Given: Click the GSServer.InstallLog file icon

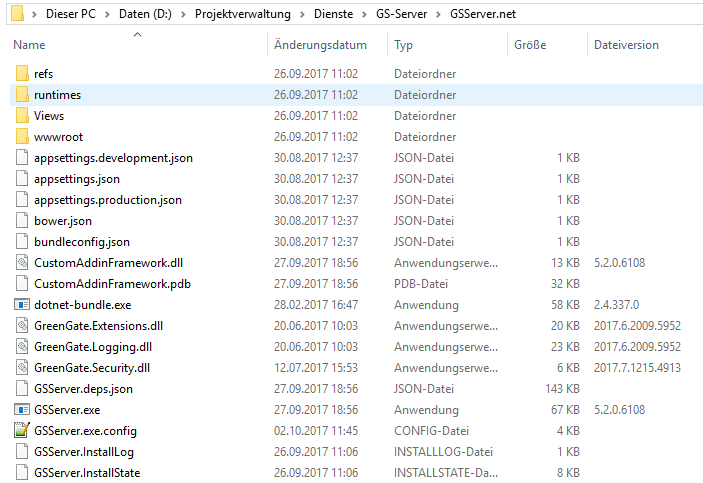Looking at the screenshot, I should (x=22, y=452).
